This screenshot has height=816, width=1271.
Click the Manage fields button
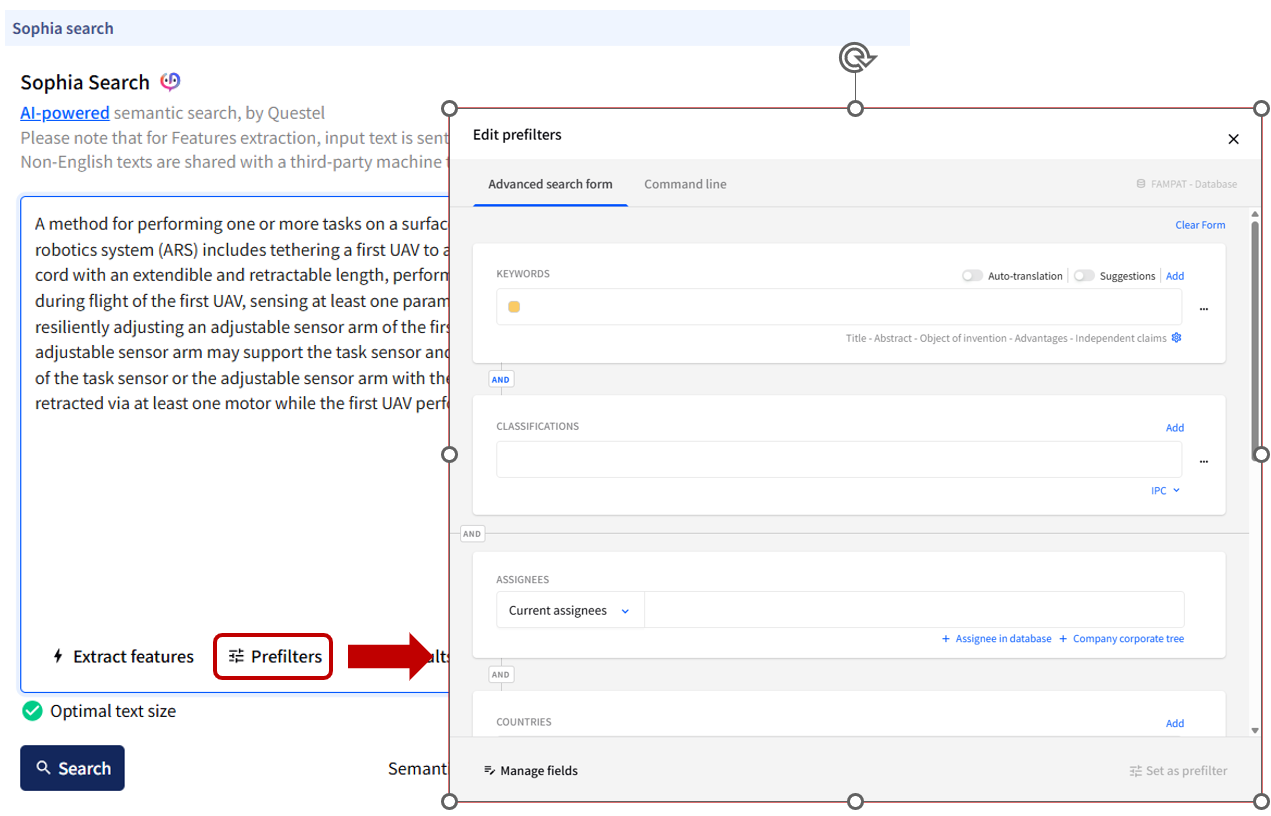click(531, 771)
